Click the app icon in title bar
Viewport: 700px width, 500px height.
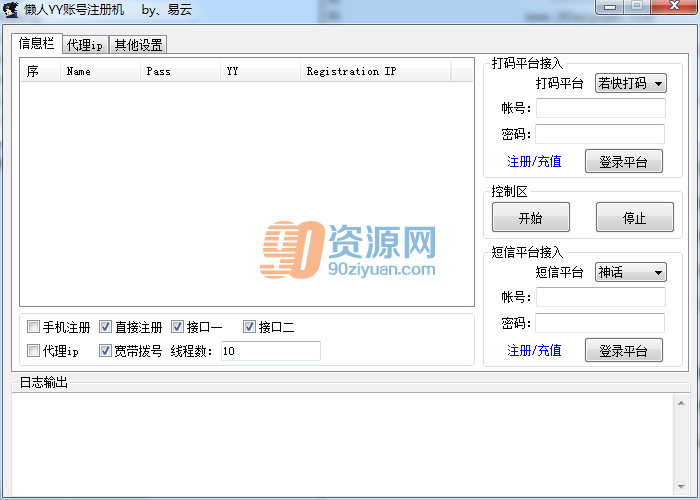click(11, 10)
